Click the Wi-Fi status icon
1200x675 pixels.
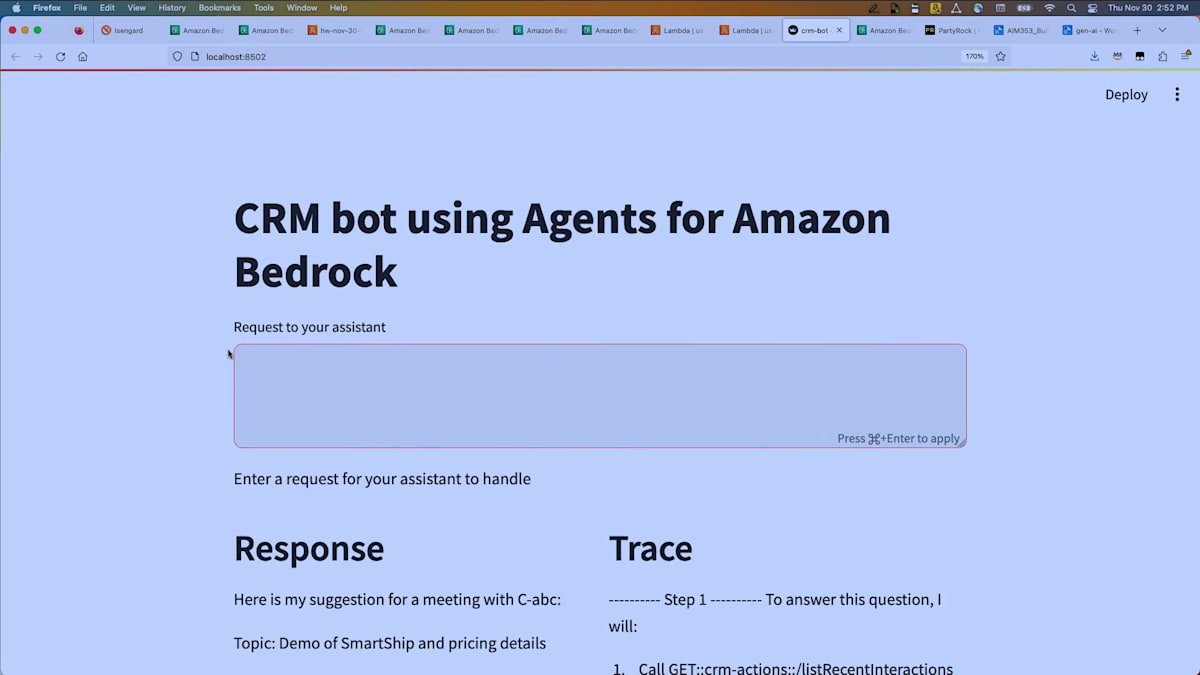coord(1049,7)
